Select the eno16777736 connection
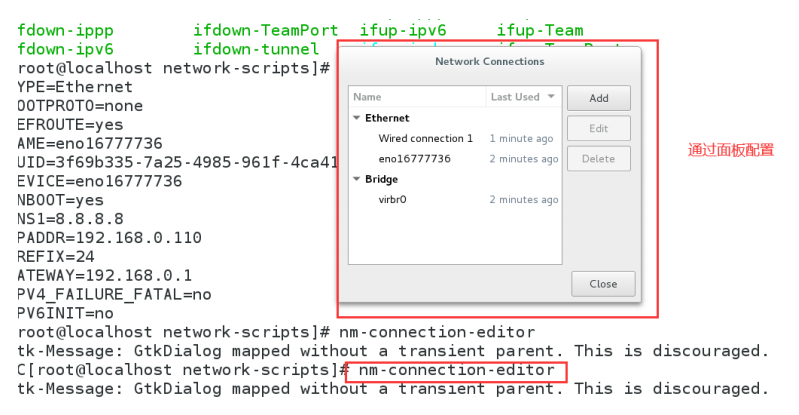Screen dimensions: 799x415 point(414,159)
